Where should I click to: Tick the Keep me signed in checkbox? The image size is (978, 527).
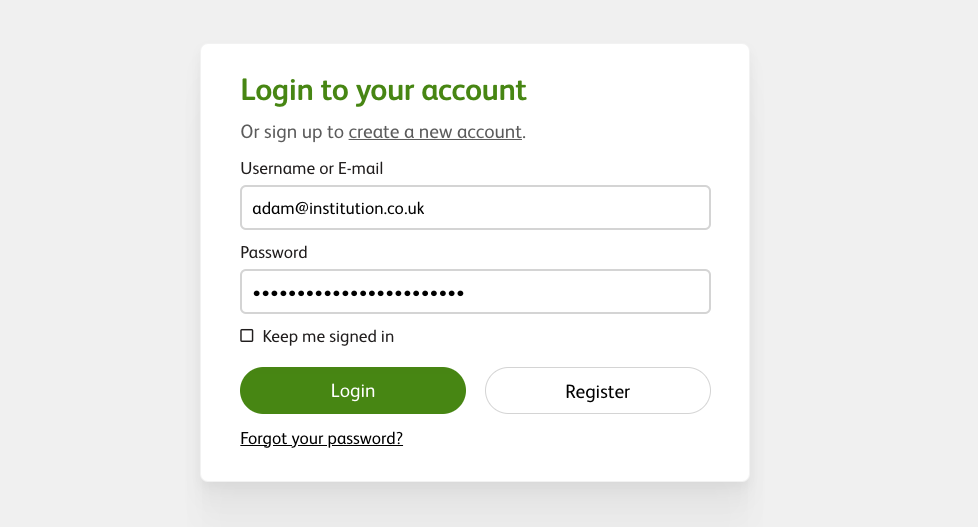(x=247, y=336)
